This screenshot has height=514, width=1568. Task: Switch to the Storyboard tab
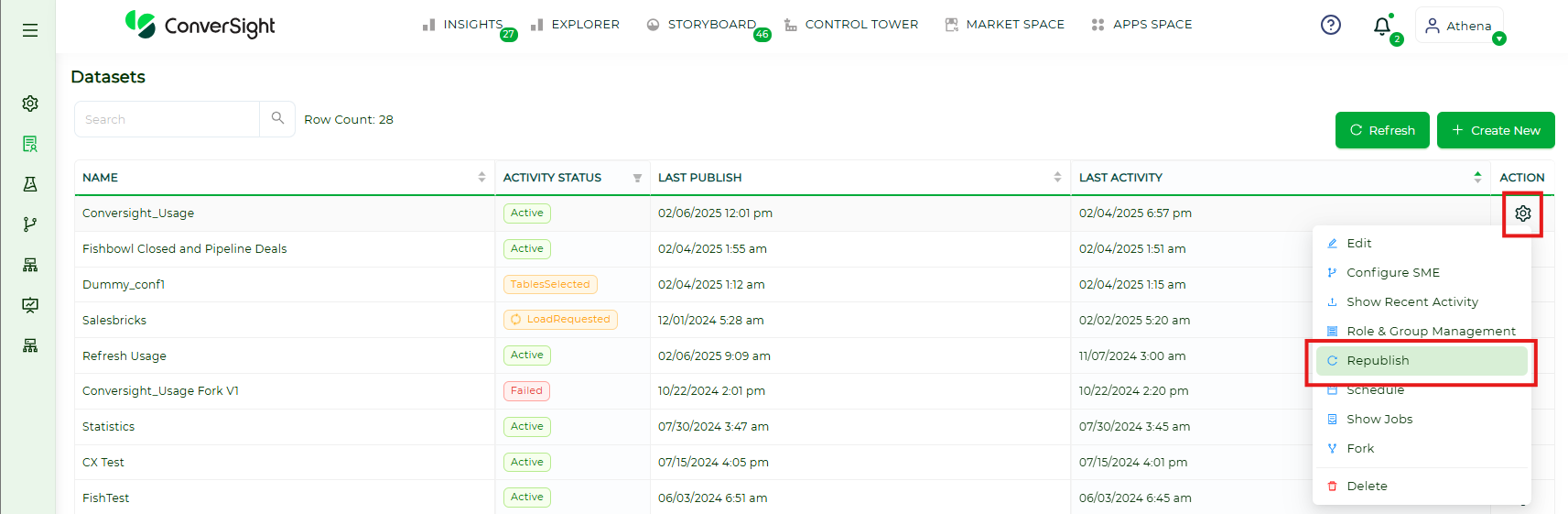(x=710, y=25)
